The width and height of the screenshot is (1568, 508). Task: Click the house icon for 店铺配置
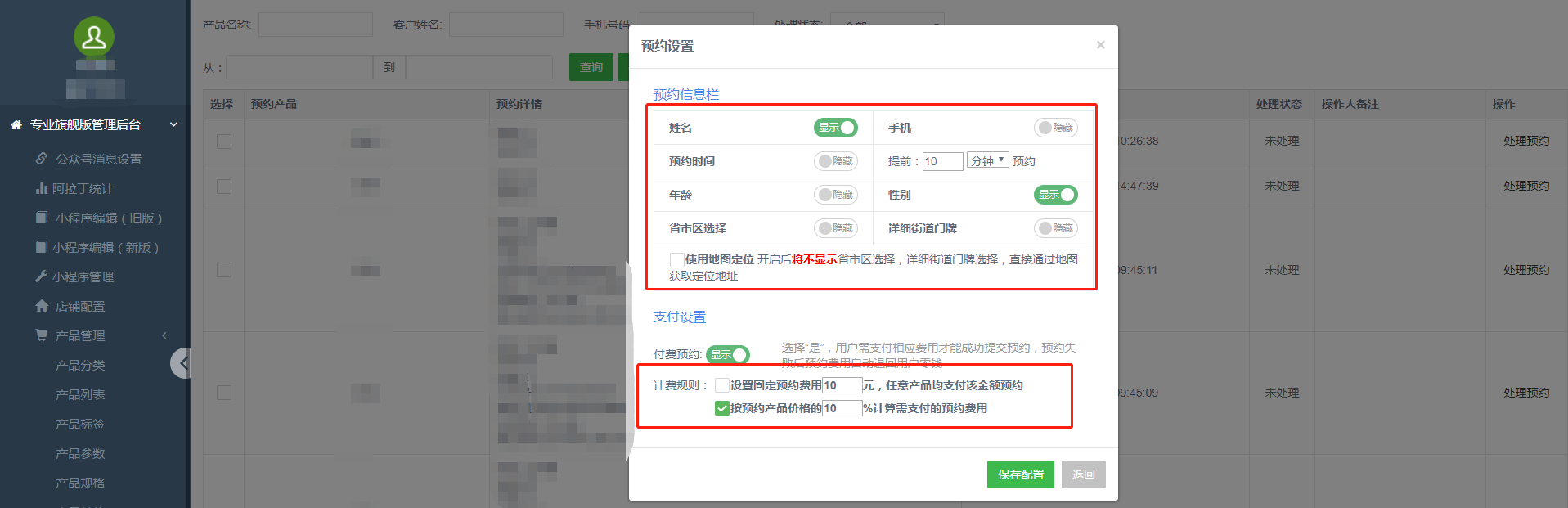pos(42,306)
